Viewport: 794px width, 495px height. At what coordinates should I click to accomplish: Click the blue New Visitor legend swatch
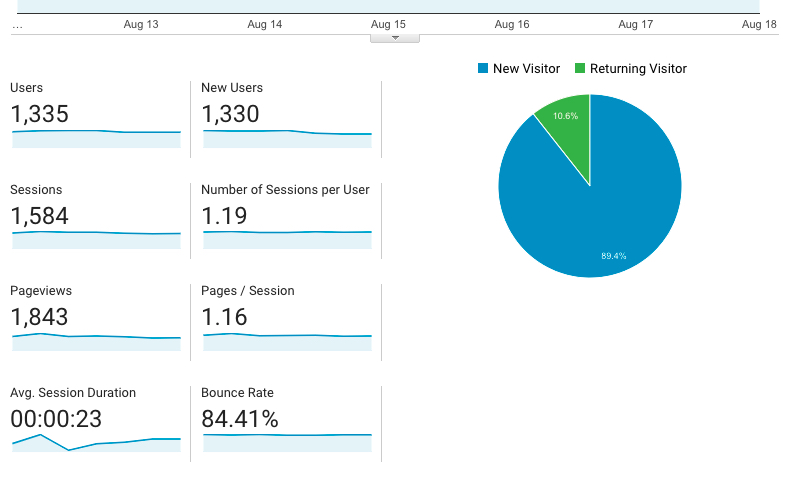click(483, 68)
